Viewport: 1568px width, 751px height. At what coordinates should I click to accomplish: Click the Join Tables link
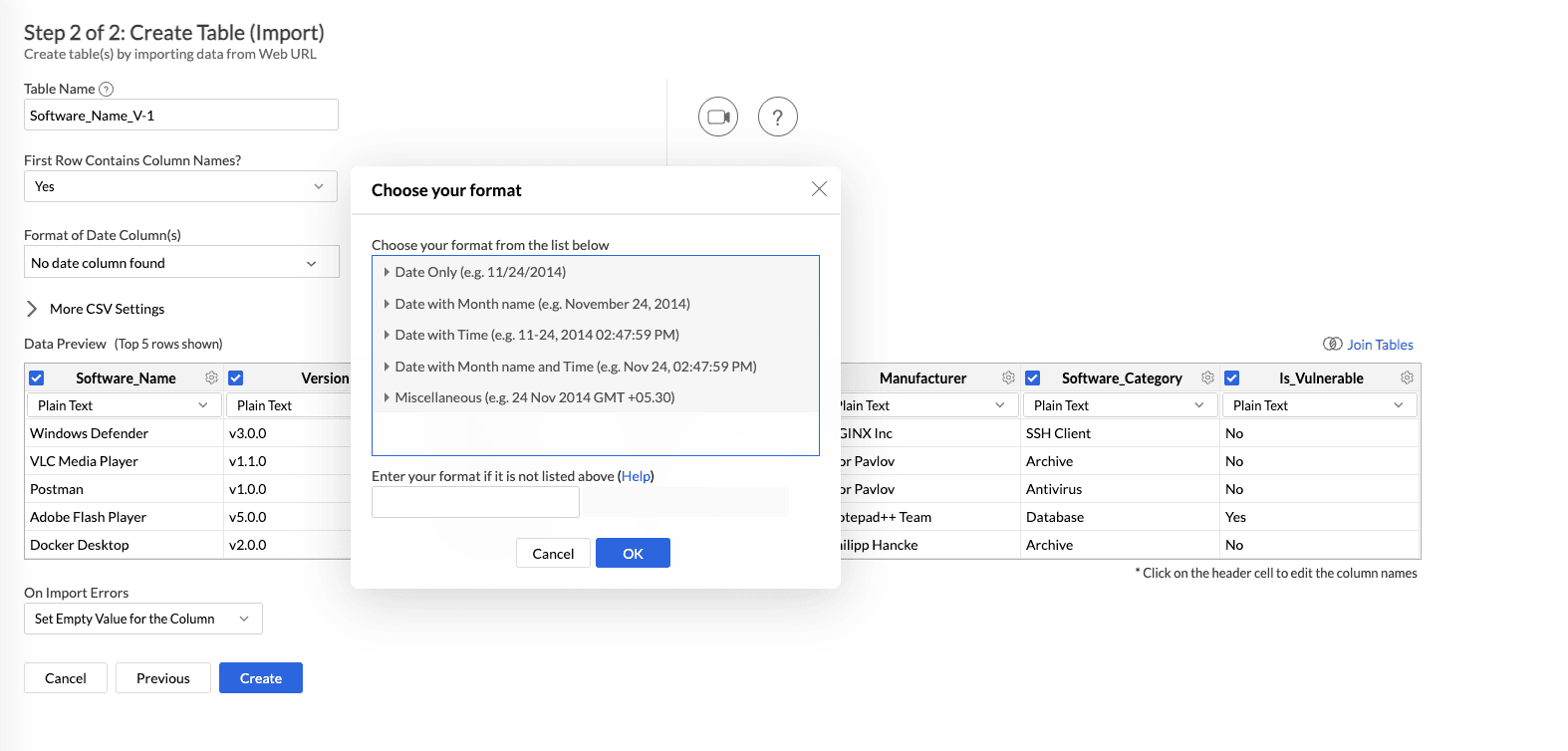tap(1379, 345)
